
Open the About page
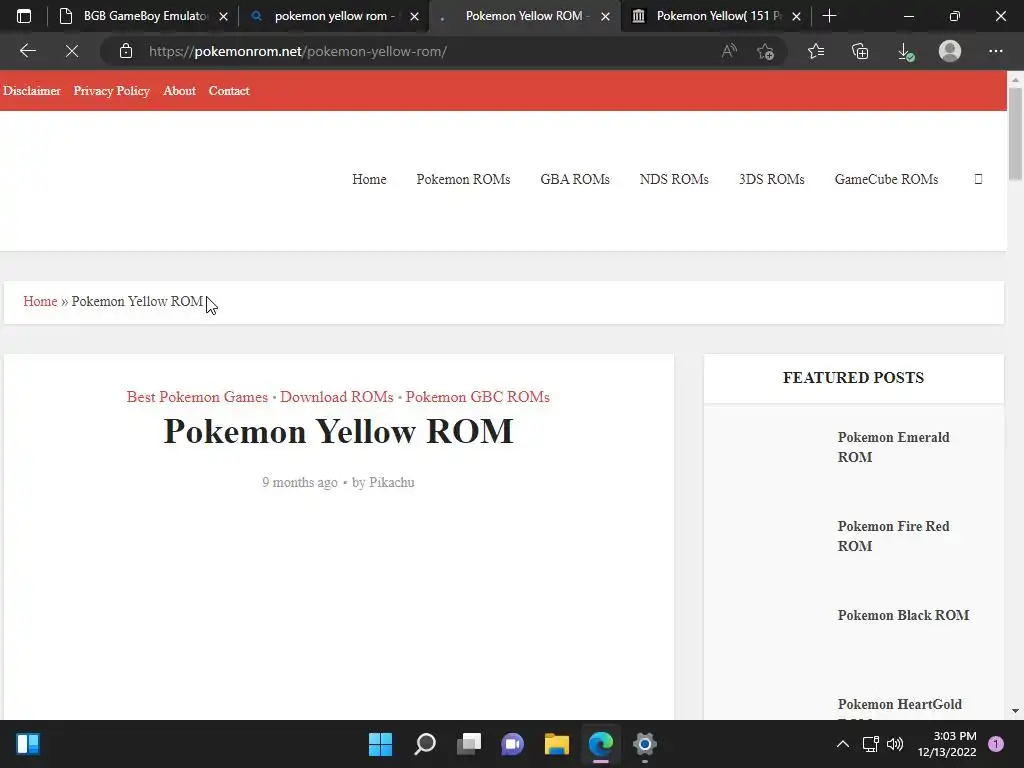[x=180, y=91]
